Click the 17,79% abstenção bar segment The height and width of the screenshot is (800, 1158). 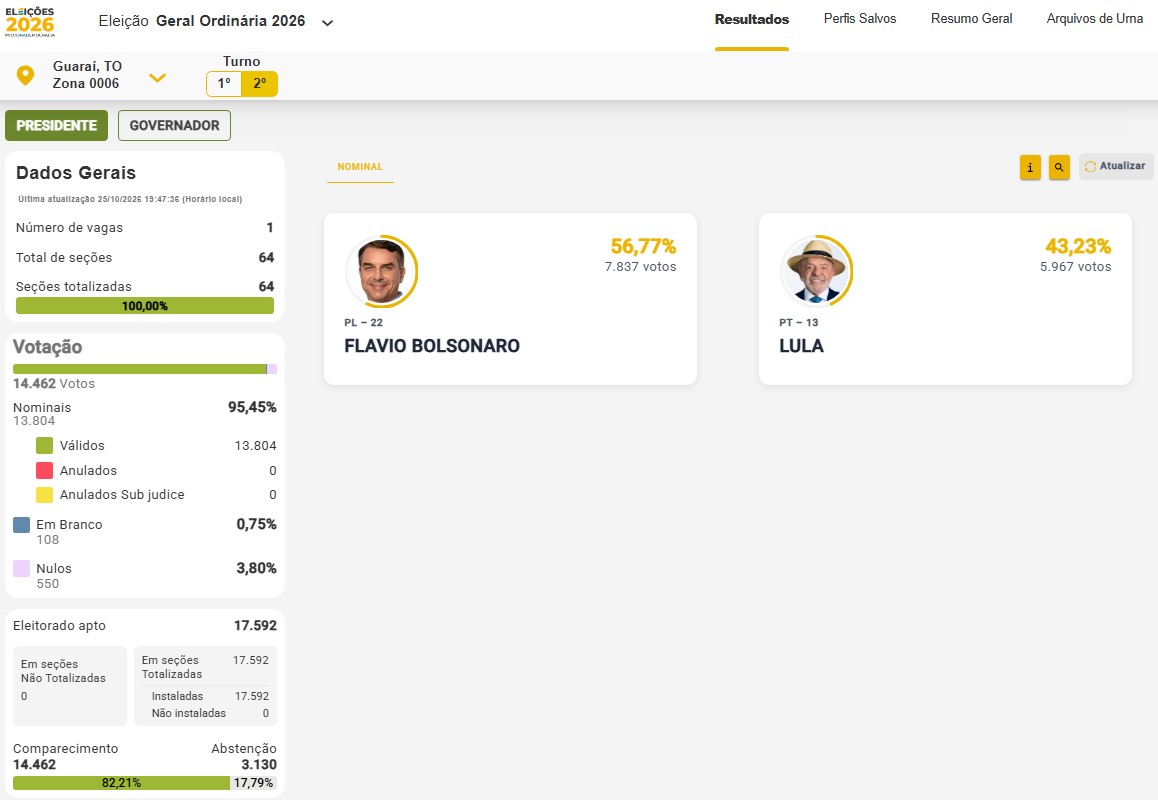pyautogui.click(x=253, y=783)
